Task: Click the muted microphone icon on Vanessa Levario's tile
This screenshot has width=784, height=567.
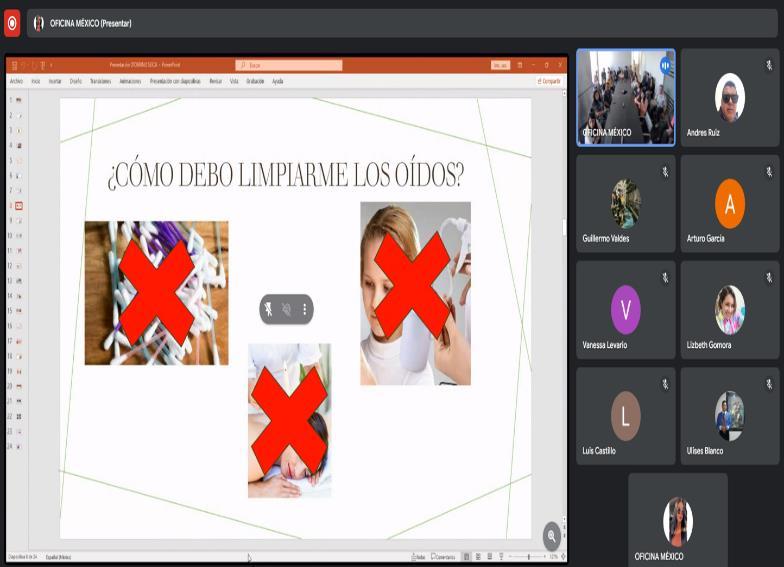Action: (665, 278)
